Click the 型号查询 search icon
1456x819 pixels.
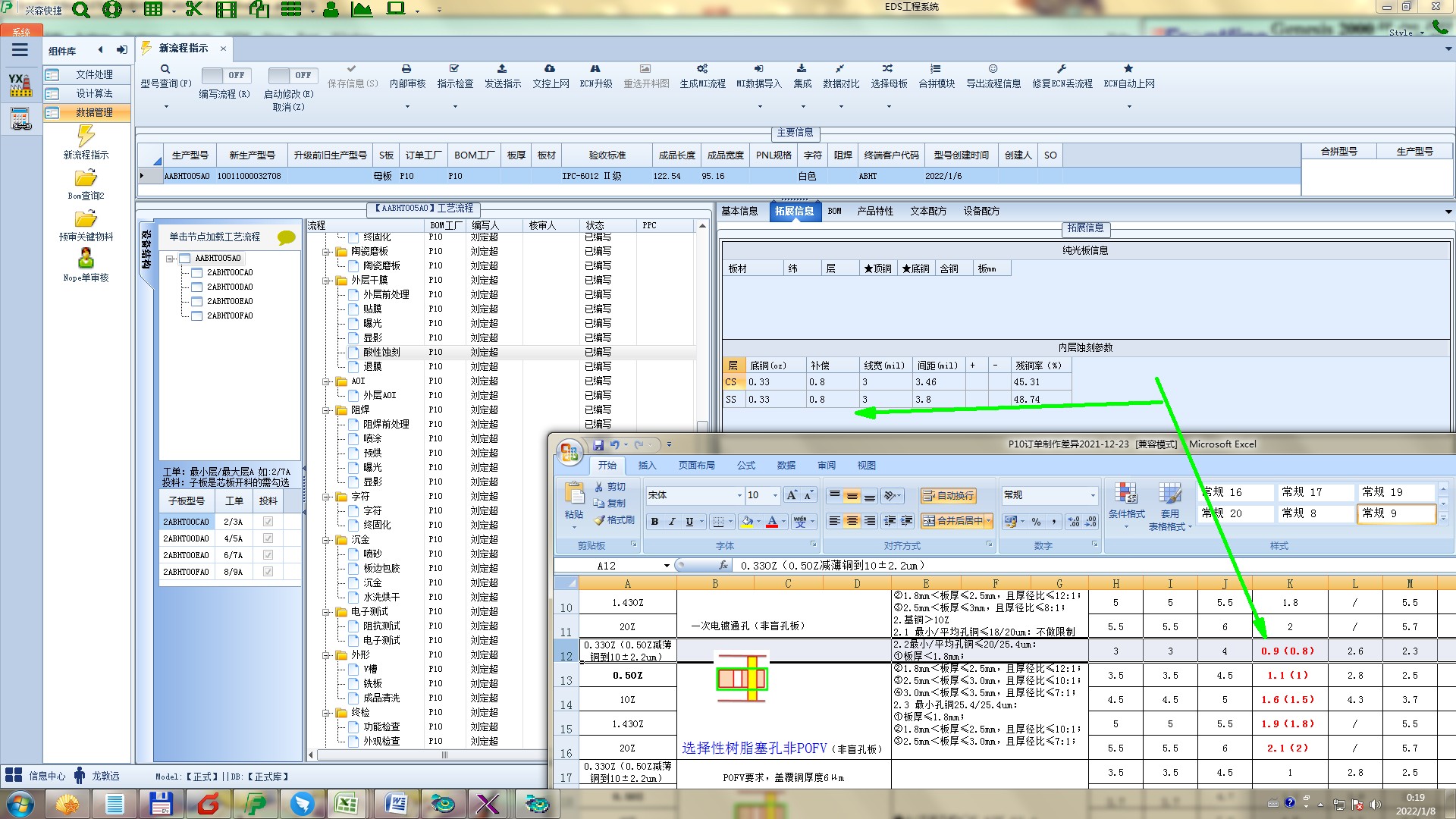click(x=165, y=69)
